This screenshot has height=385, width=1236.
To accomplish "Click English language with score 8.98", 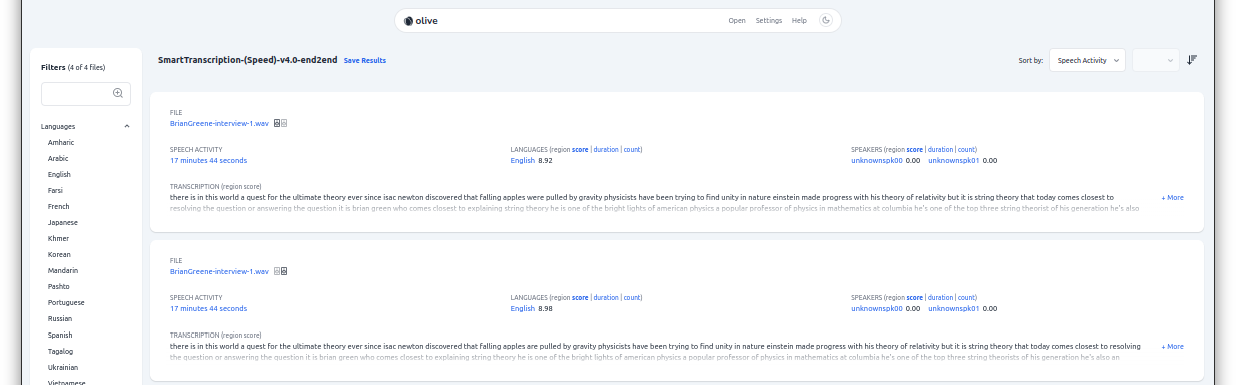I will tap(523, 308).
